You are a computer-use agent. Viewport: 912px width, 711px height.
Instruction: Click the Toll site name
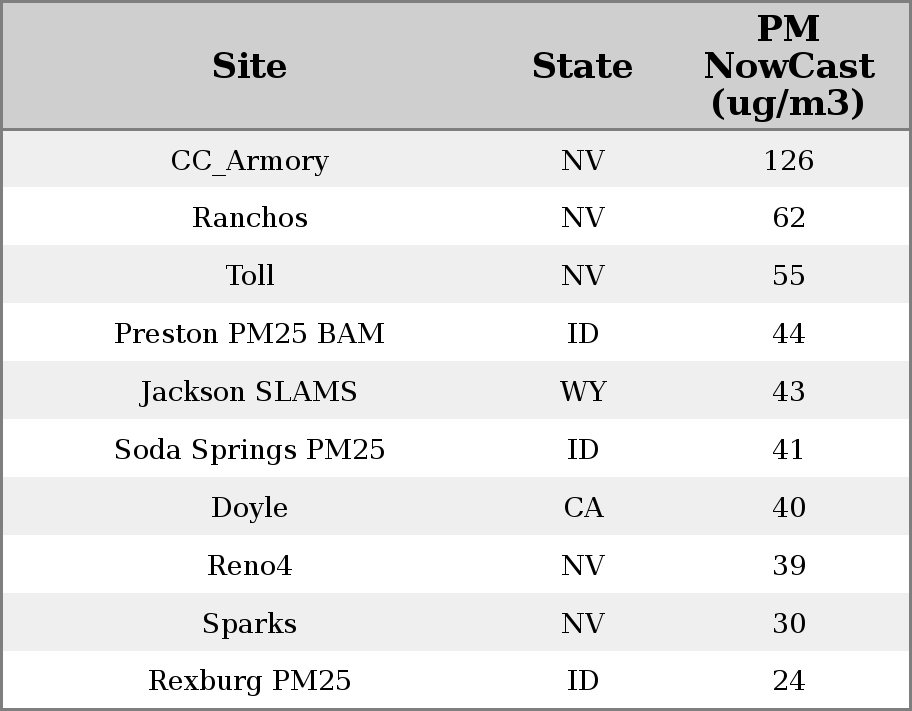pyautogui.click(x=249, y=276)
